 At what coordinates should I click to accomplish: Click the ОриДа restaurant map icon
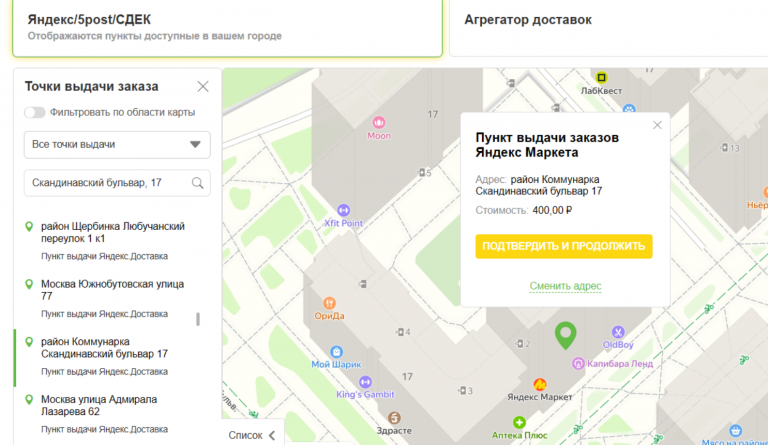click(x=329, y=303)
